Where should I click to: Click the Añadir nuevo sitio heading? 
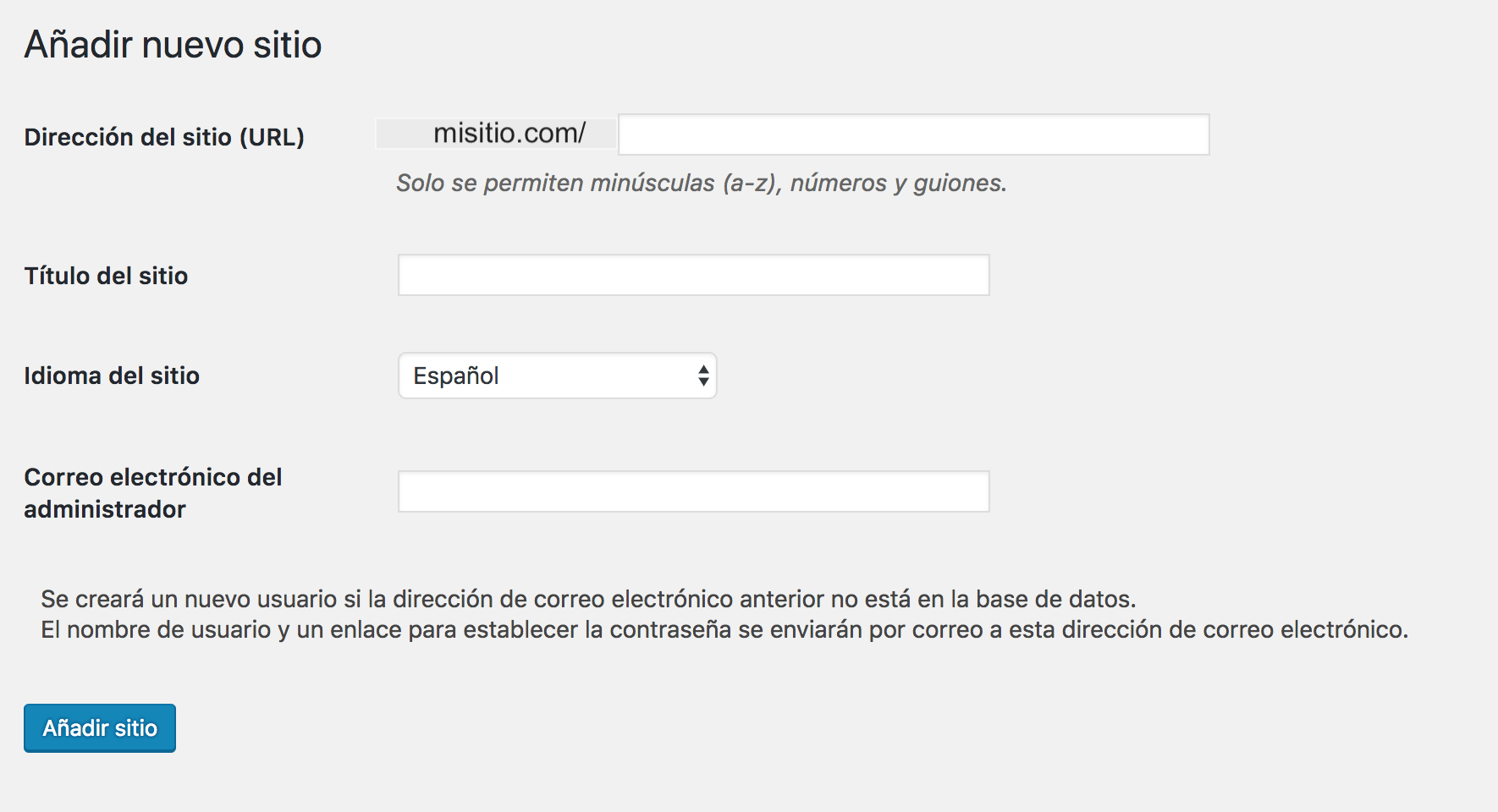coord(173,45)
